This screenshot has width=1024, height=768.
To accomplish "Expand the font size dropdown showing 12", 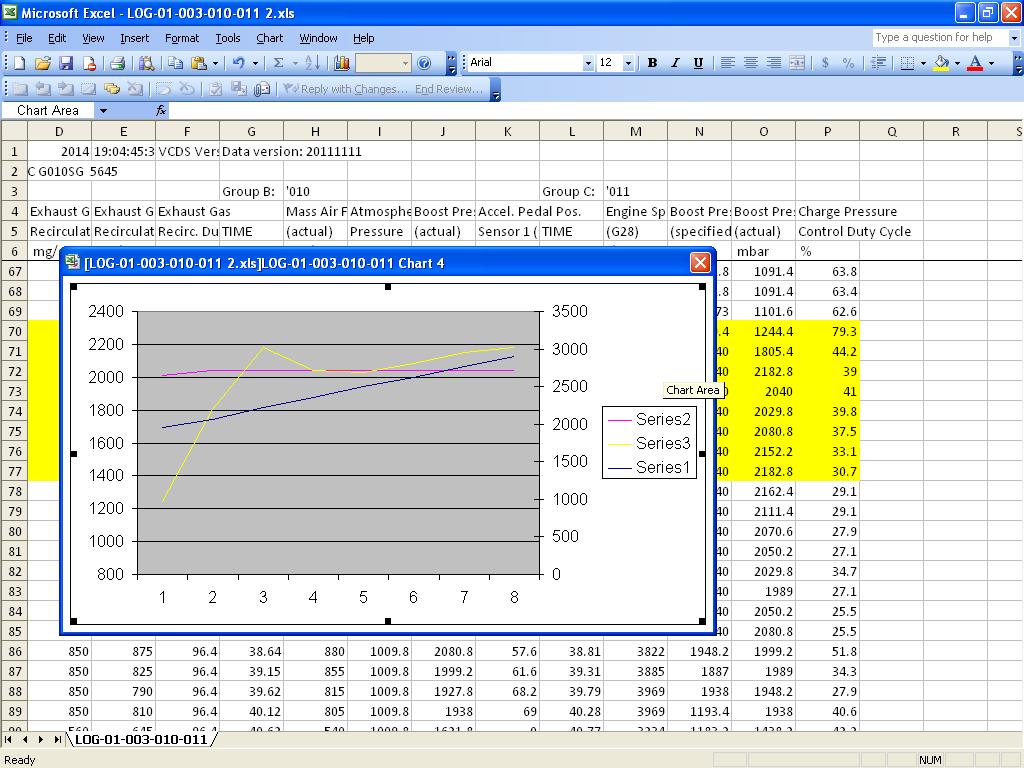I will 628,63.
